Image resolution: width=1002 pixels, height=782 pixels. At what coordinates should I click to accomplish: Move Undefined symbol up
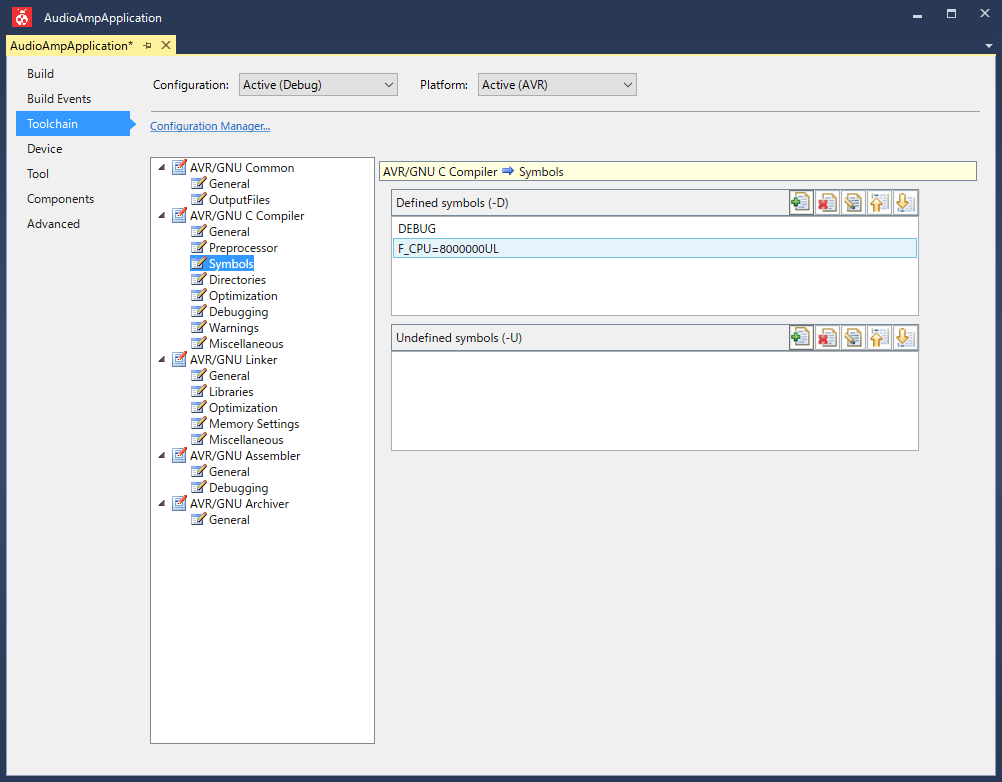pos(879,337)
